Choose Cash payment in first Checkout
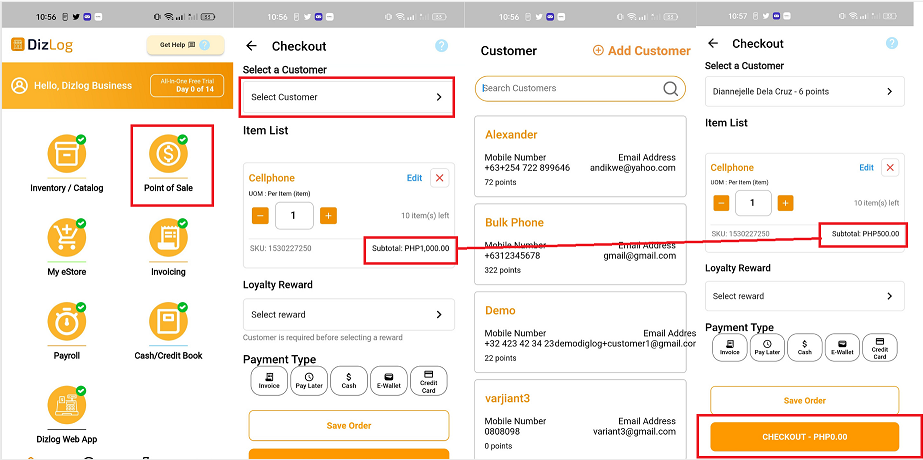 [349, 381]
